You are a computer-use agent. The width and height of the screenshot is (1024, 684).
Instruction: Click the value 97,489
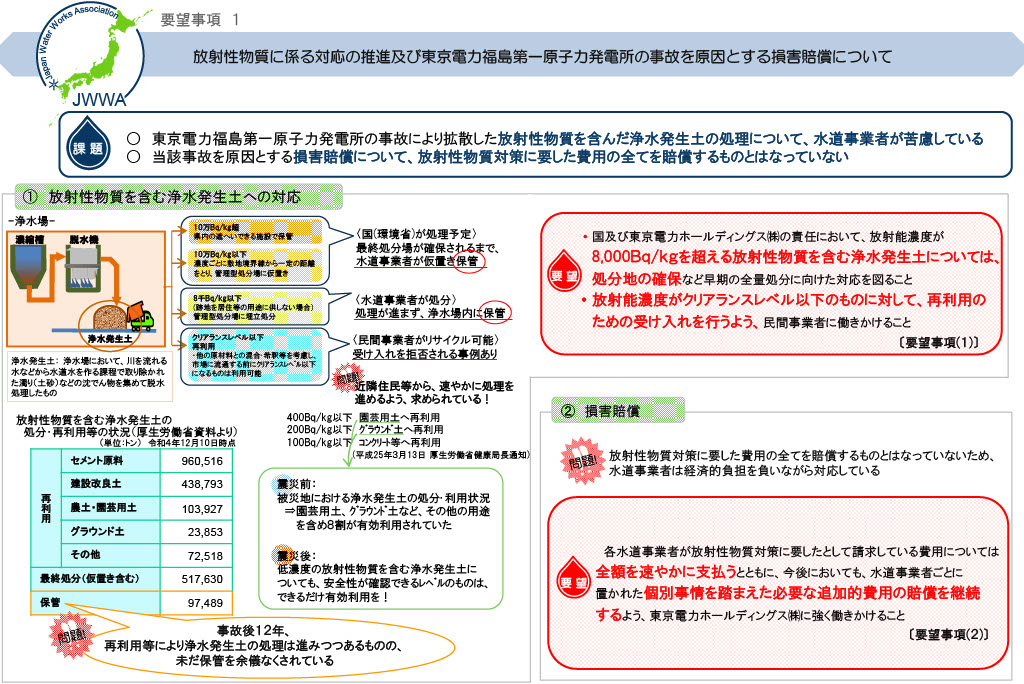(205, 603)
